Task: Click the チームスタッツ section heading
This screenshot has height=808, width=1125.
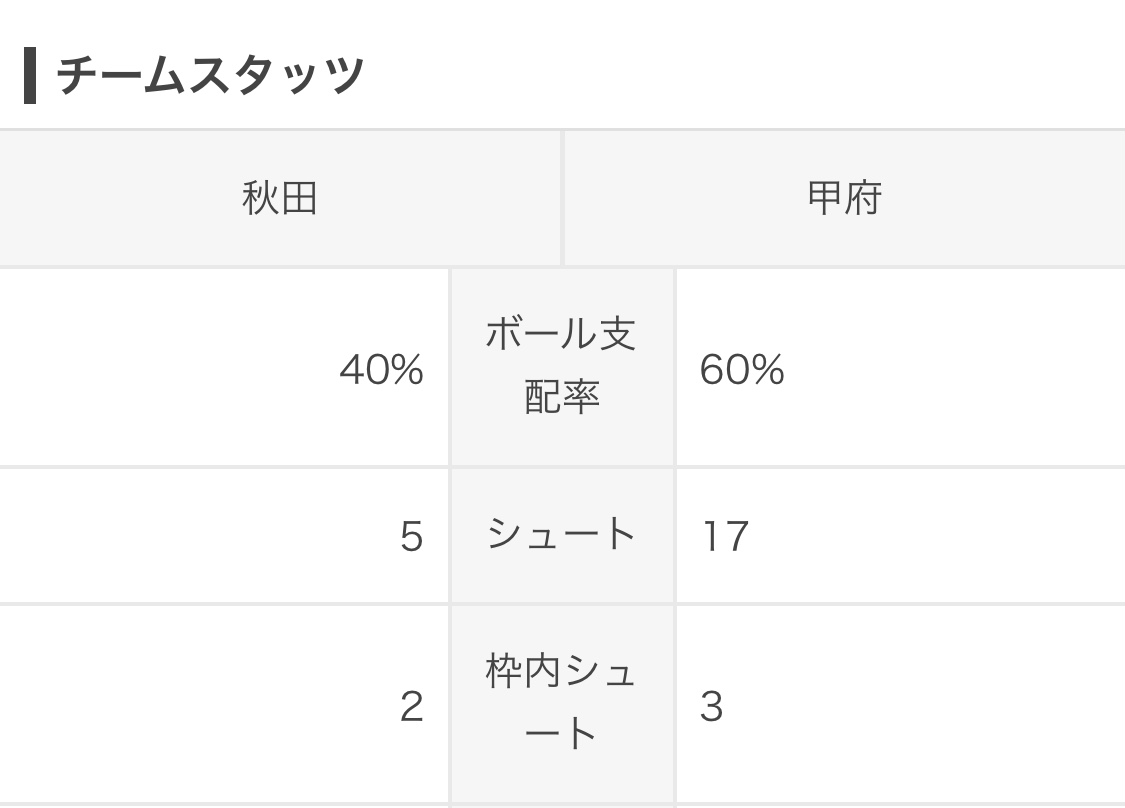Action: click(x=210, y=76)
